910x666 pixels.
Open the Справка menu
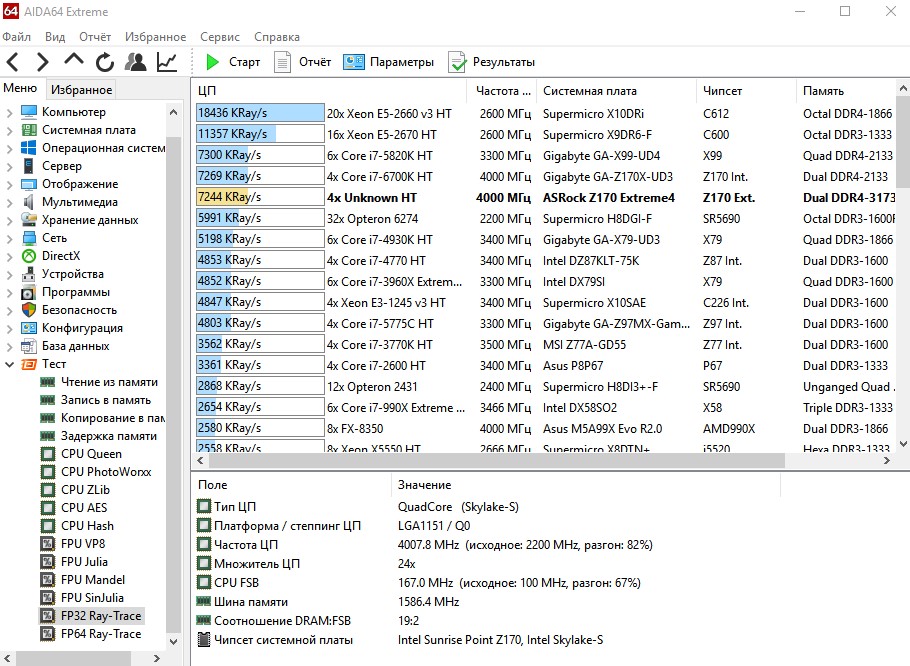pyautogui.click(x=277, y=37)
